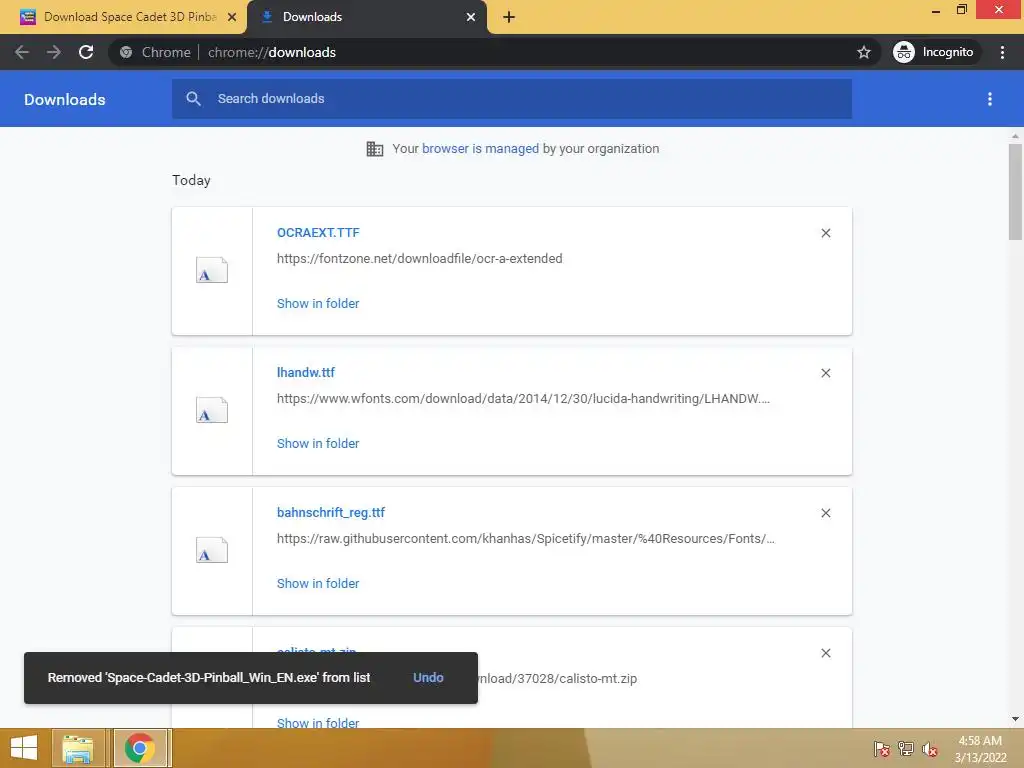Remove lhandw.ttf from the list
This screenshot has height=768, width=1024.
click(825, 373)
